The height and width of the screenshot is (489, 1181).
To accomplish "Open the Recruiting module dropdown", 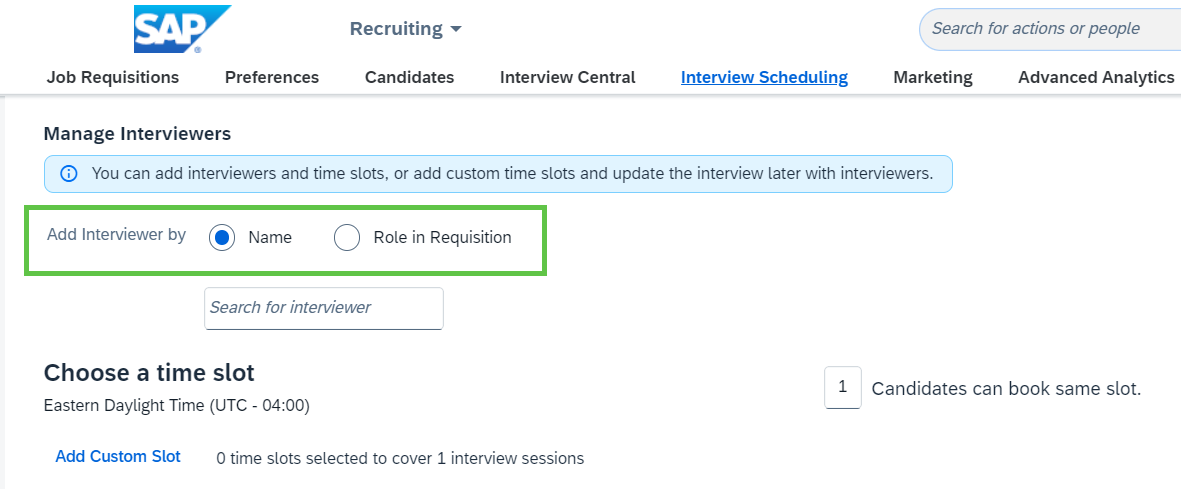I will tap(405, 29).
